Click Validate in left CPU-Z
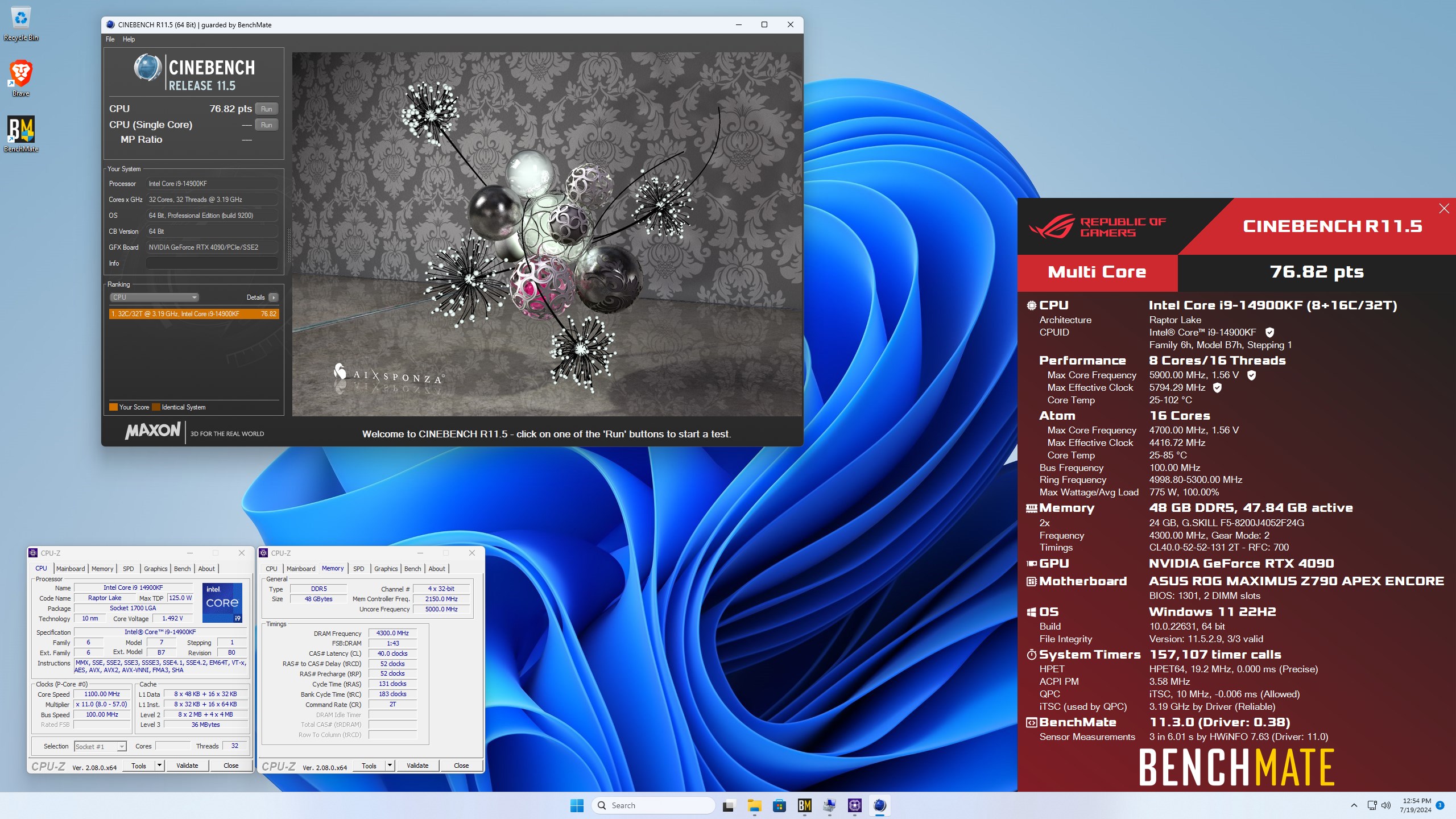 187,766
